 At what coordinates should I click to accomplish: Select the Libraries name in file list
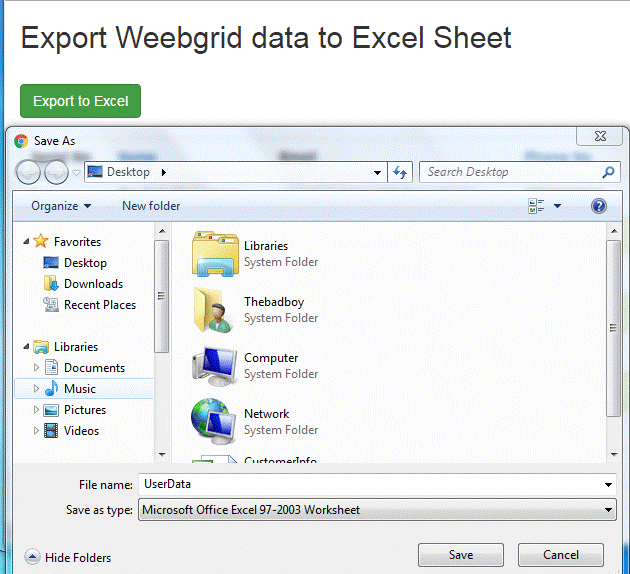coord(266,246)
